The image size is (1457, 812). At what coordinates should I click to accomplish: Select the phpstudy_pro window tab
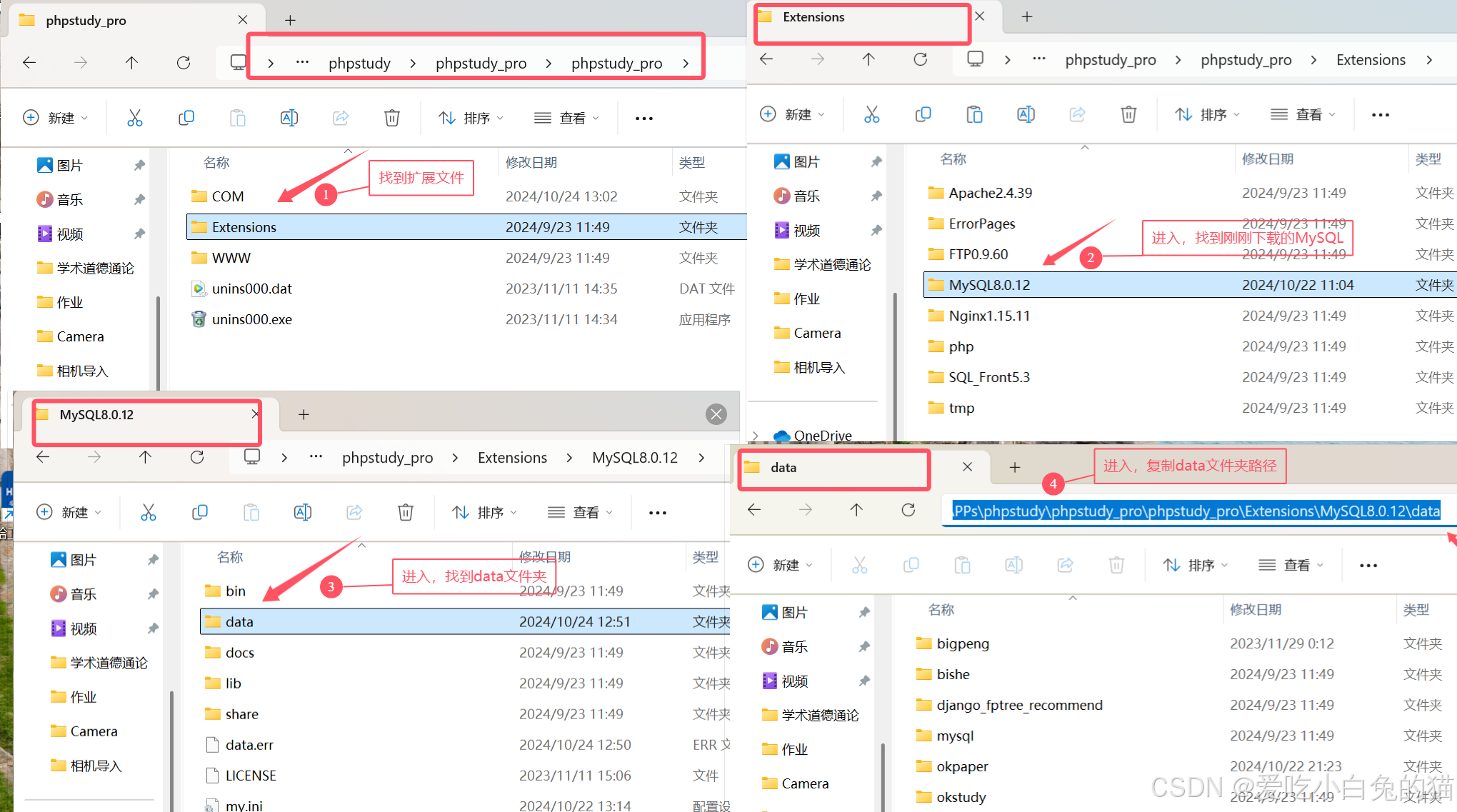[x=136, y=20]
